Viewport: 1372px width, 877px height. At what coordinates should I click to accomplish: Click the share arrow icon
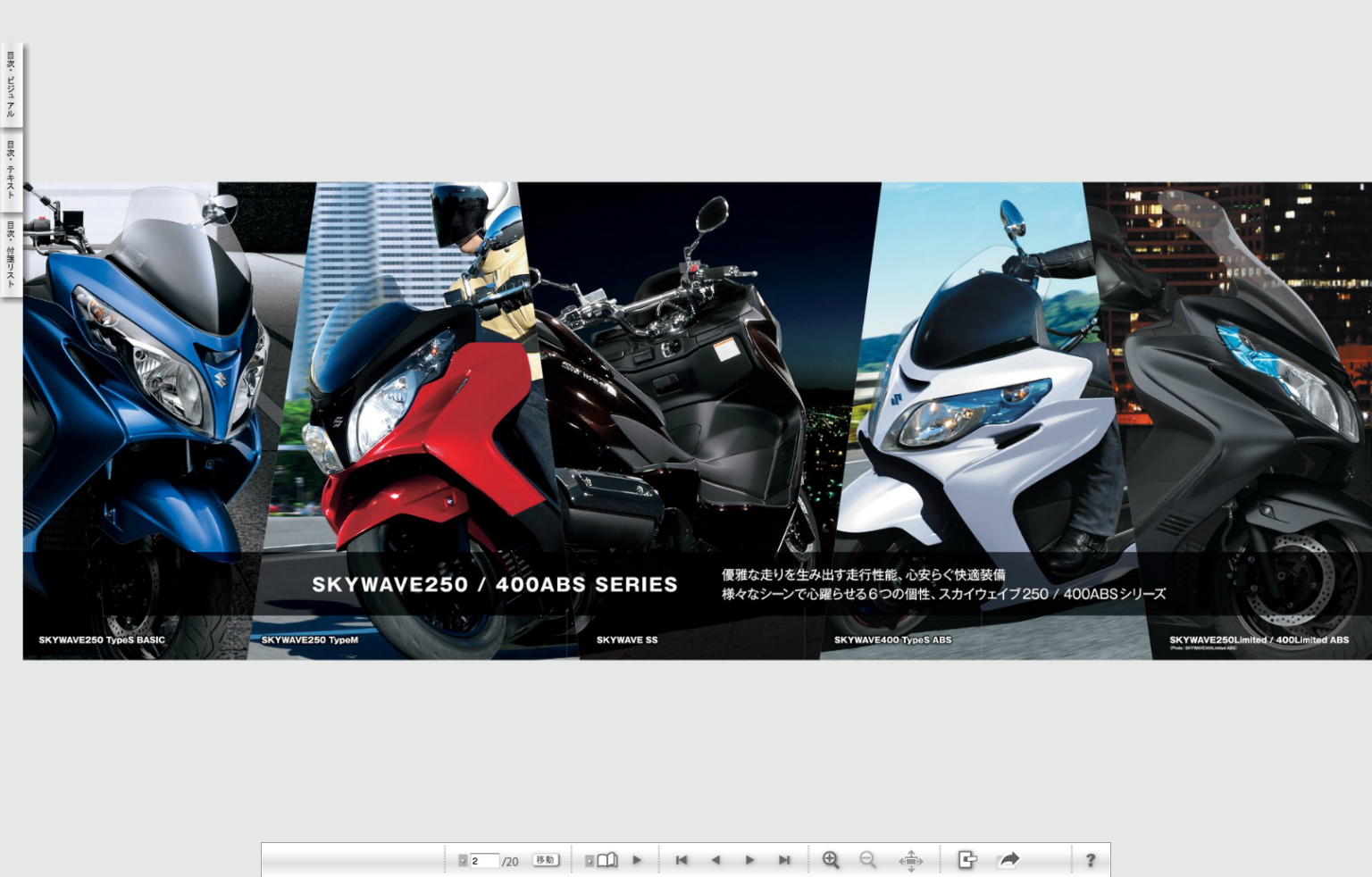pyautogui.click(x=1008, y=859)
